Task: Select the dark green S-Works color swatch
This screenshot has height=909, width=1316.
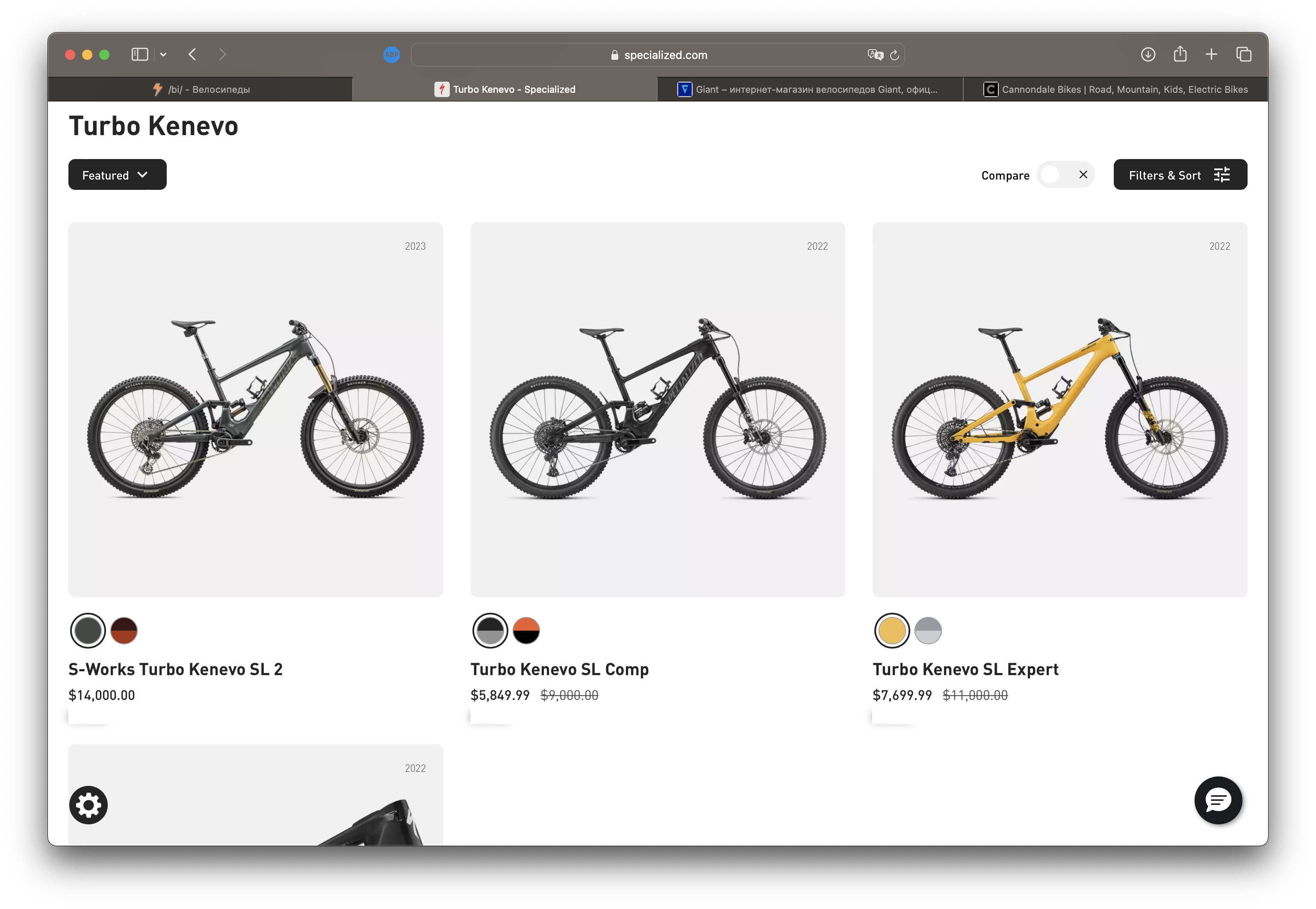Action: click(x=88, y=631)
